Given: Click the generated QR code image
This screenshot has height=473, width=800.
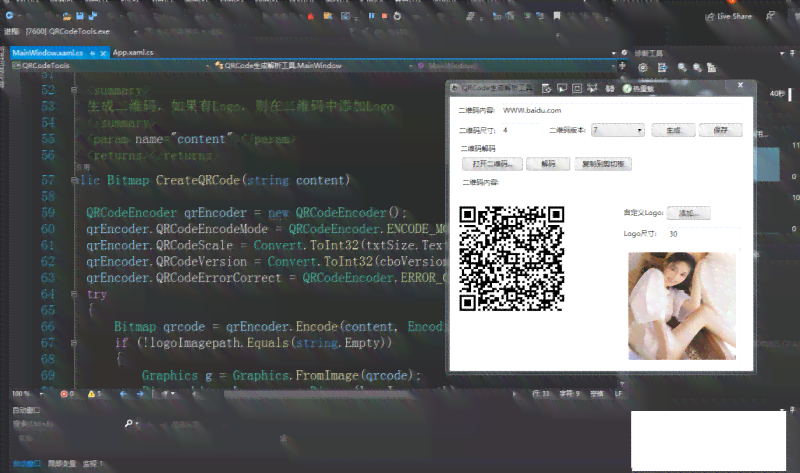Looking at the screenshot, I should tap(512, 258).
